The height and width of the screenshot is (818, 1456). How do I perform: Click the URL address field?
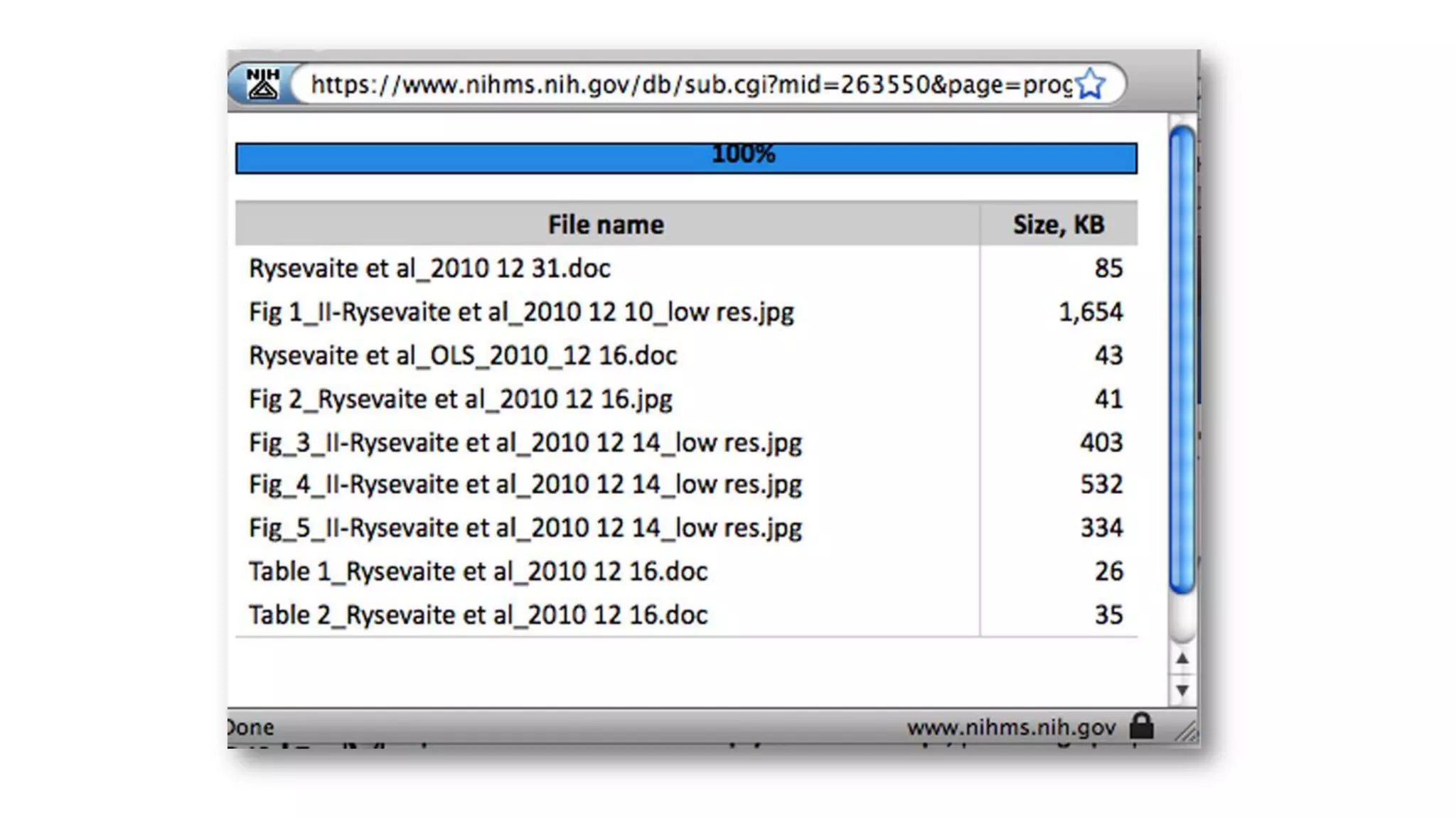coord(690,85)
